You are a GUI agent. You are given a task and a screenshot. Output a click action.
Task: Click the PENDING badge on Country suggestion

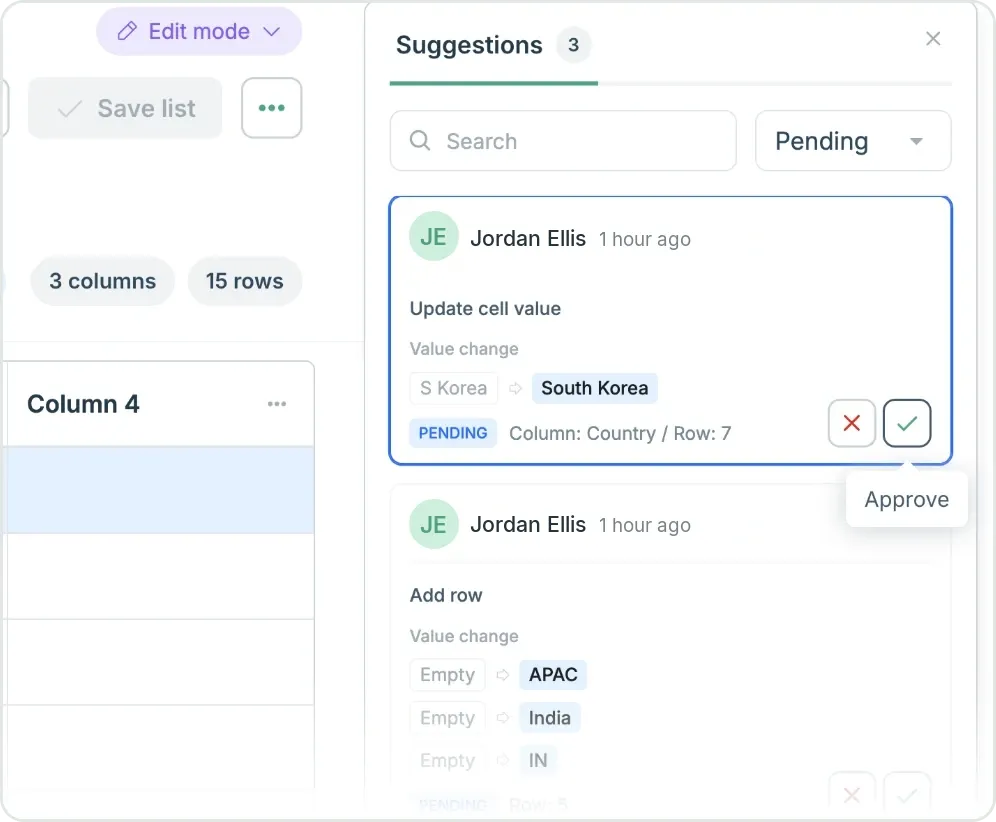(x=453, y=433)
